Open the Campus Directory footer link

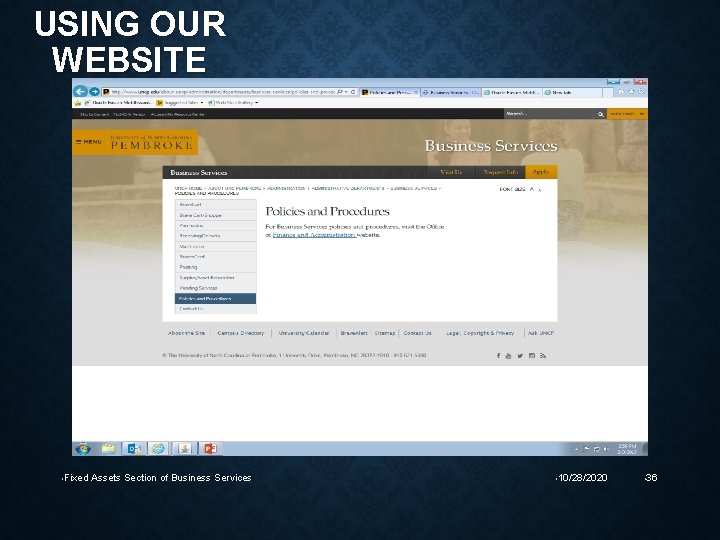[x=241, y=333]
